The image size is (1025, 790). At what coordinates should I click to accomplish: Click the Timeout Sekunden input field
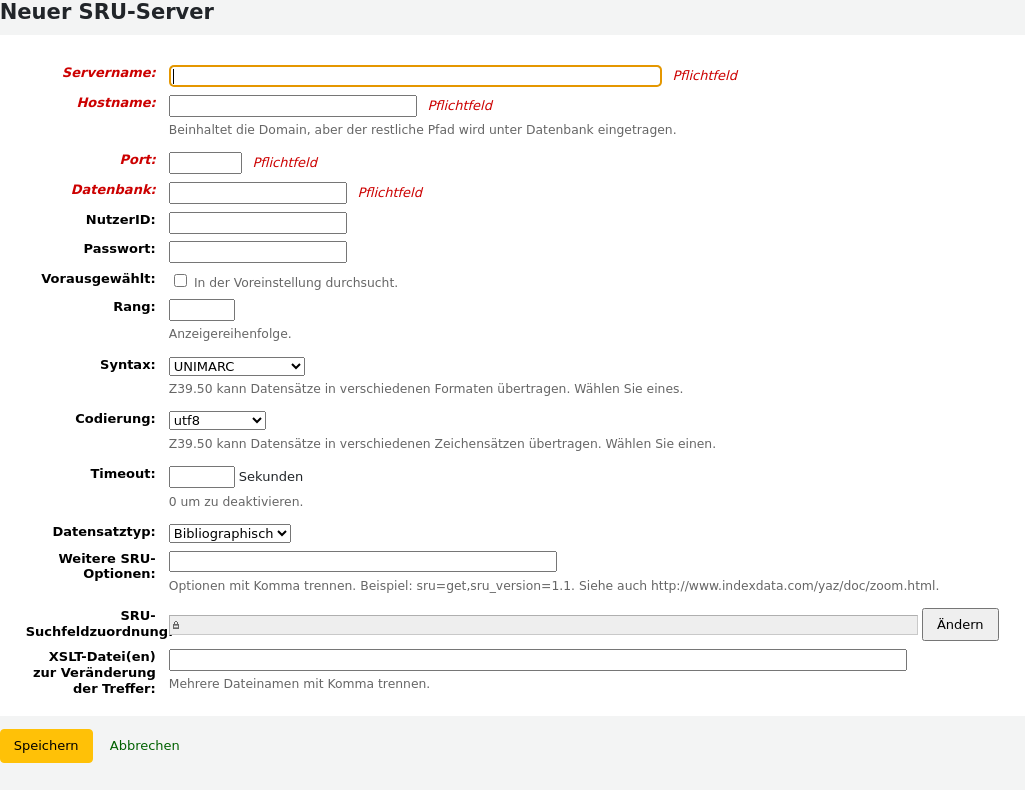tap(201, 476)
